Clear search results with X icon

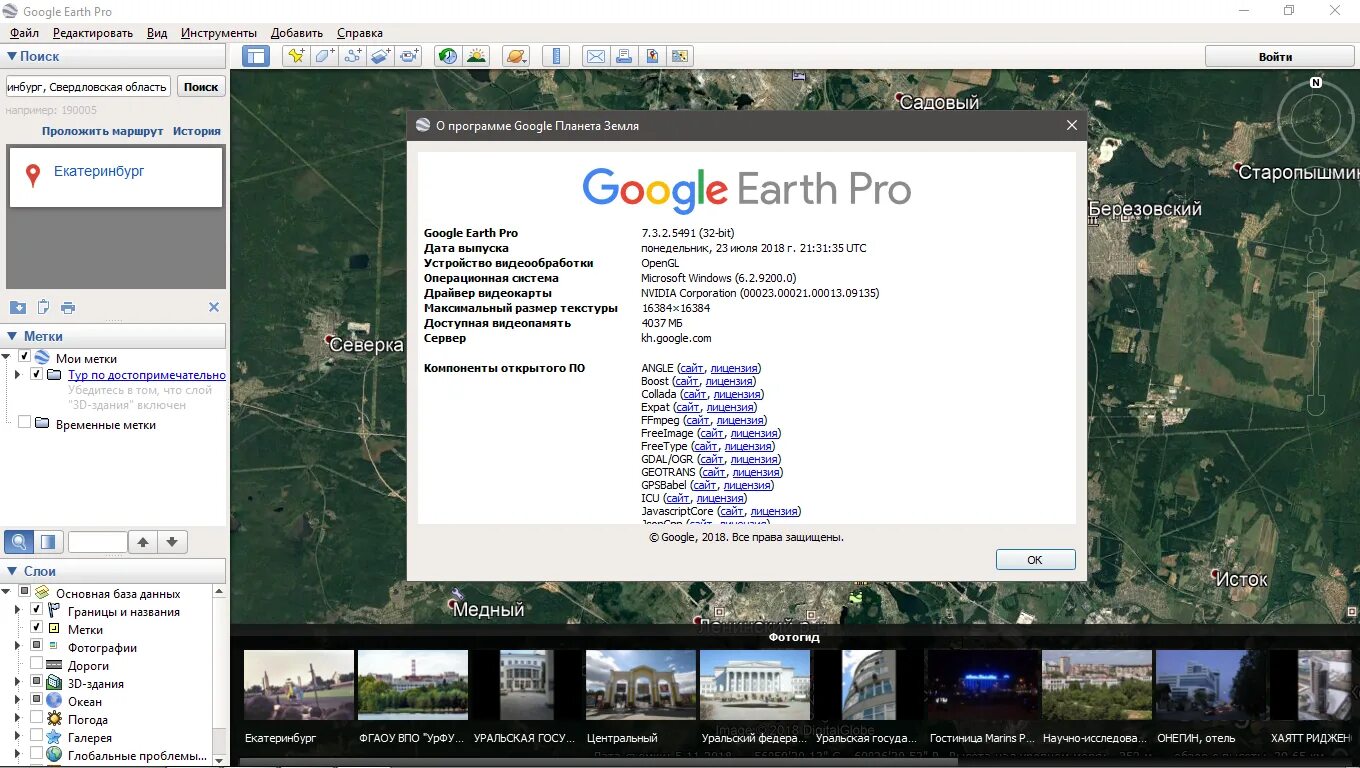(x=213, y=307)
